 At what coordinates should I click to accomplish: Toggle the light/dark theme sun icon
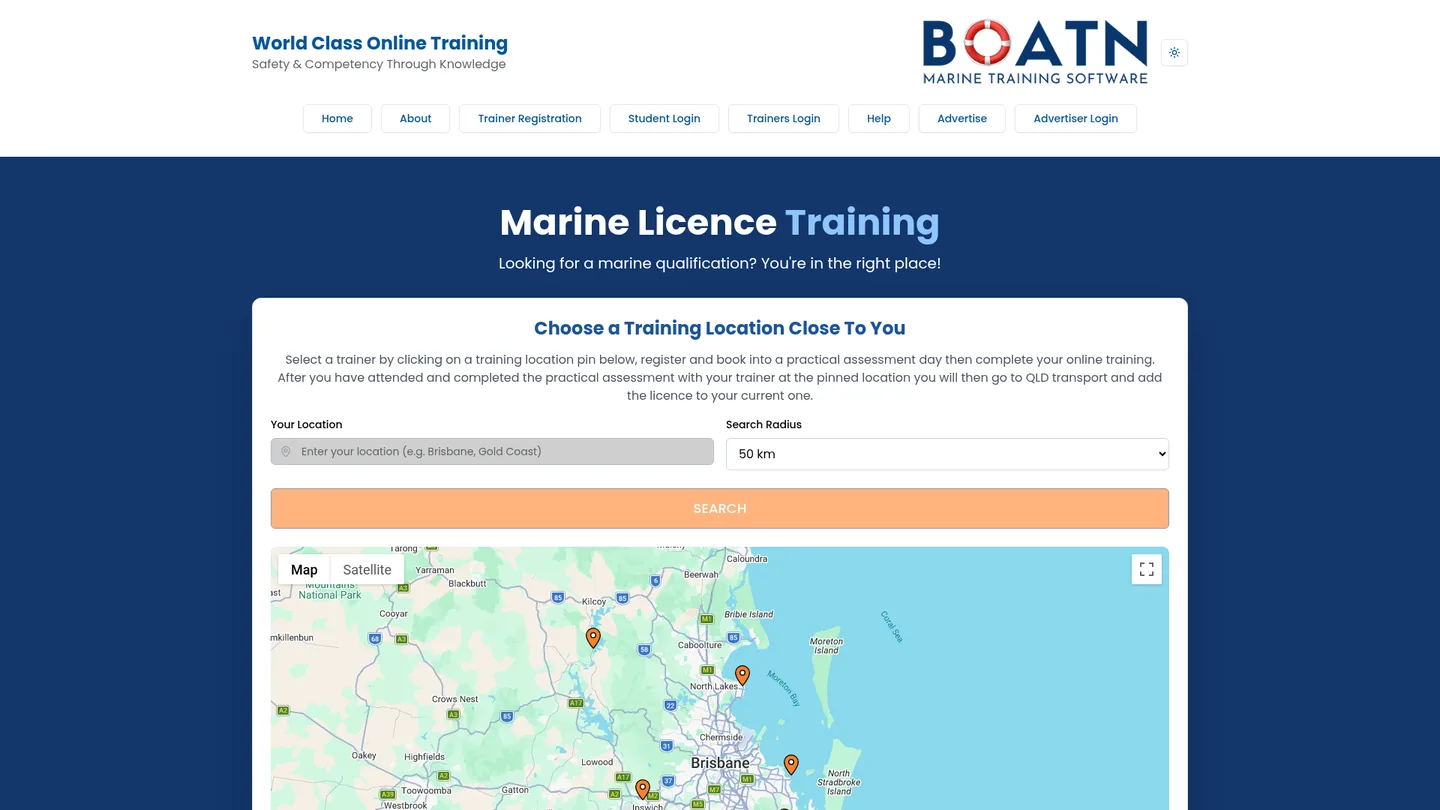(1174, 53)
